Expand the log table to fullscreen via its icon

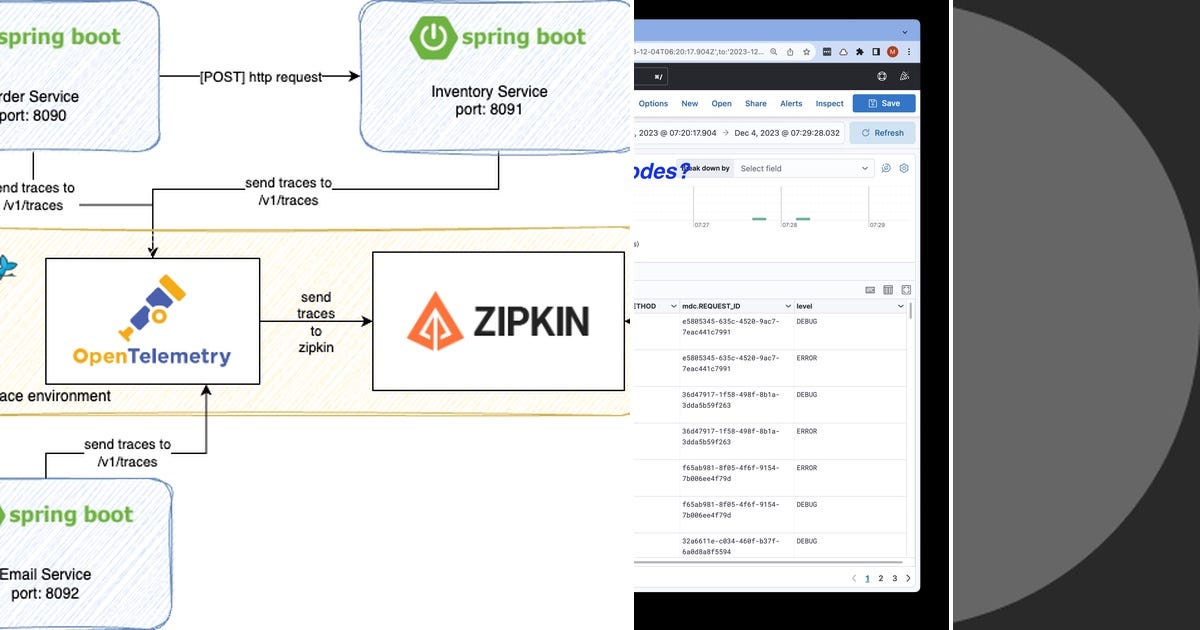[x=905, y=290]
